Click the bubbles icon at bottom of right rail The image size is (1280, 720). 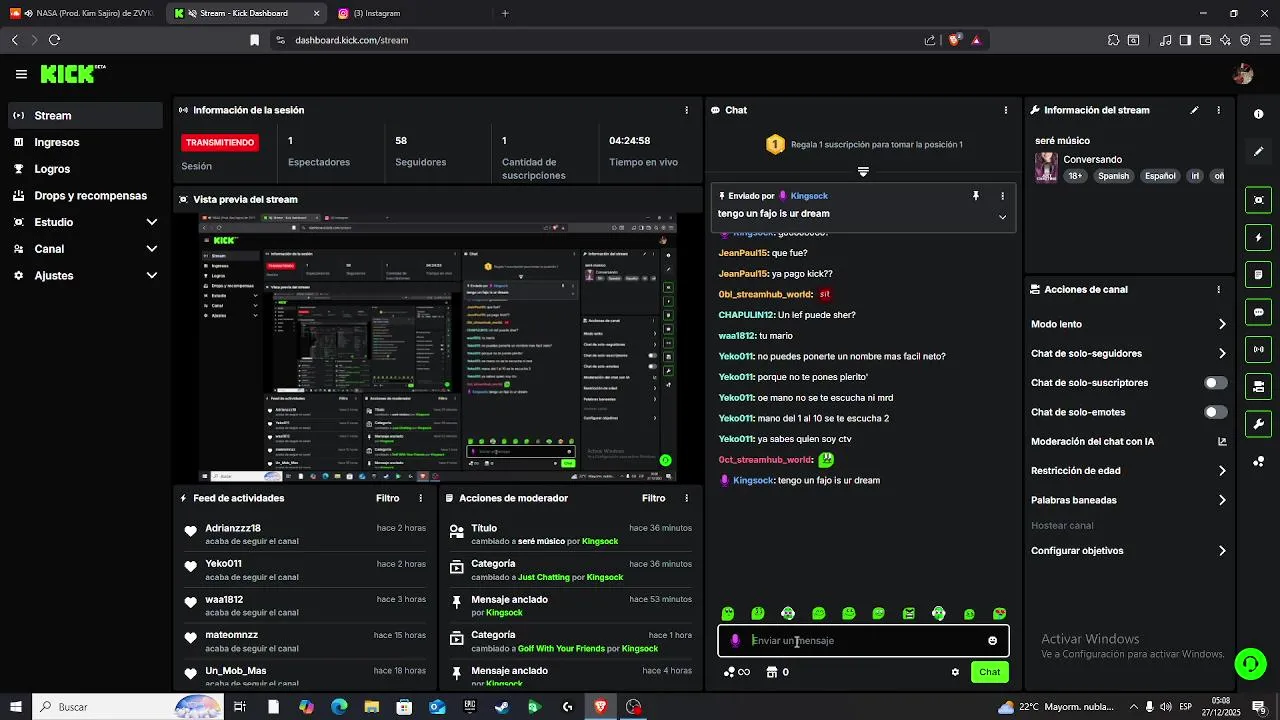tap(1258, 462)
